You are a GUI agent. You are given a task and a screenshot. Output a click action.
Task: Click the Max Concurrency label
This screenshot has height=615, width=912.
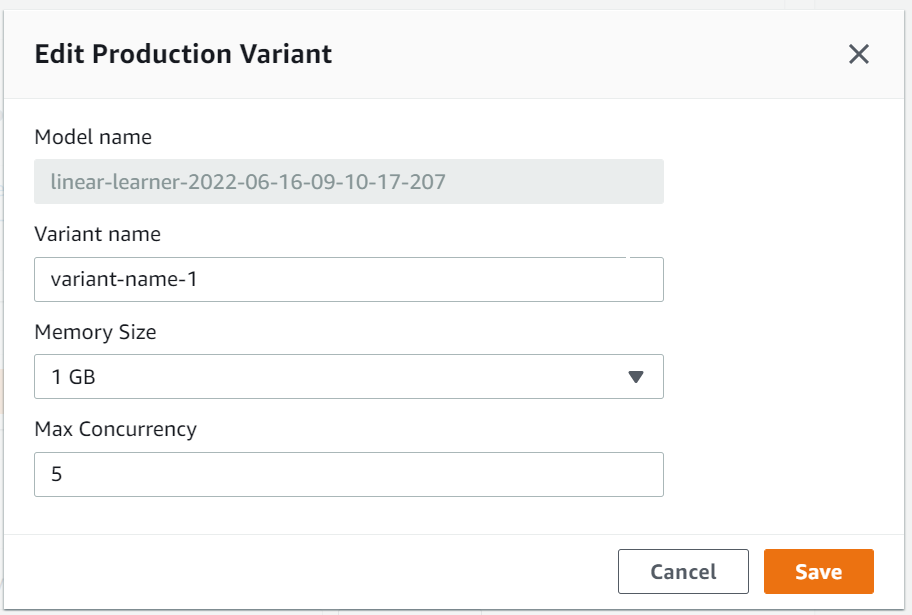click(x=116, y=429)
